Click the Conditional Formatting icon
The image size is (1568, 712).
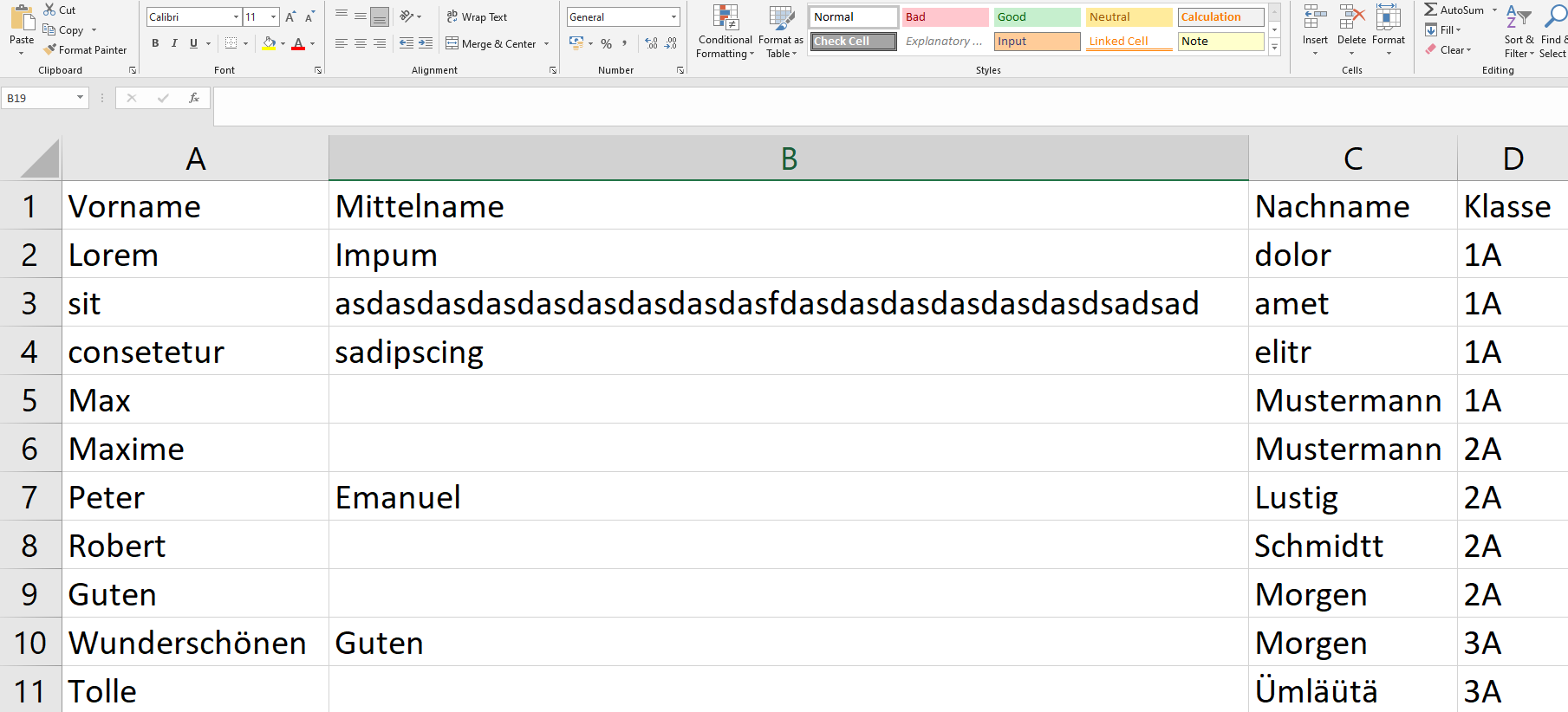coord(725,18)
